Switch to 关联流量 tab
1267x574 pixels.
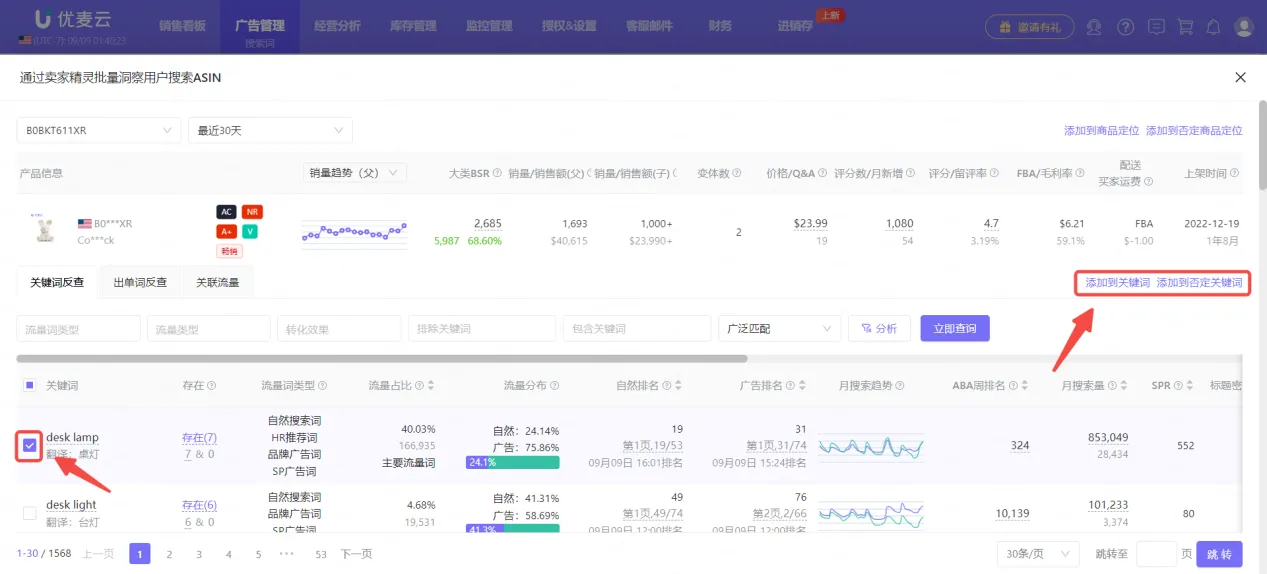click(x=217, y=283)
